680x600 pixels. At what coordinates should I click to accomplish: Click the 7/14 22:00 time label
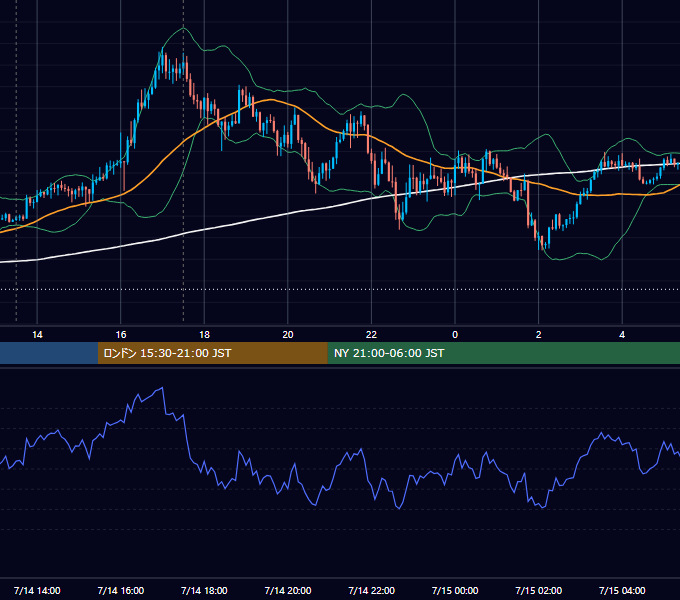pos(371,590)
